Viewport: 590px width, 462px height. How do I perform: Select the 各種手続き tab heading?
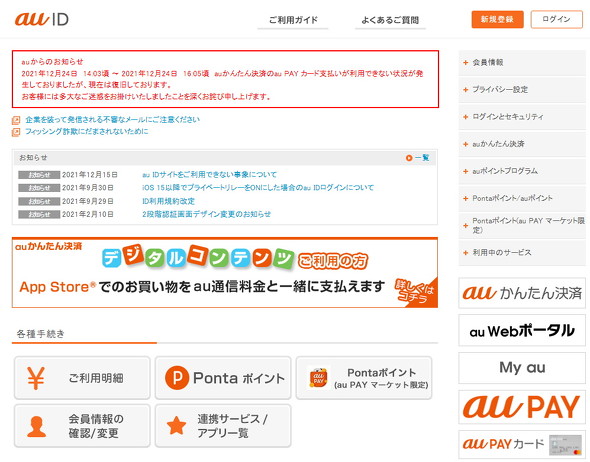click(x=41, y=334)
